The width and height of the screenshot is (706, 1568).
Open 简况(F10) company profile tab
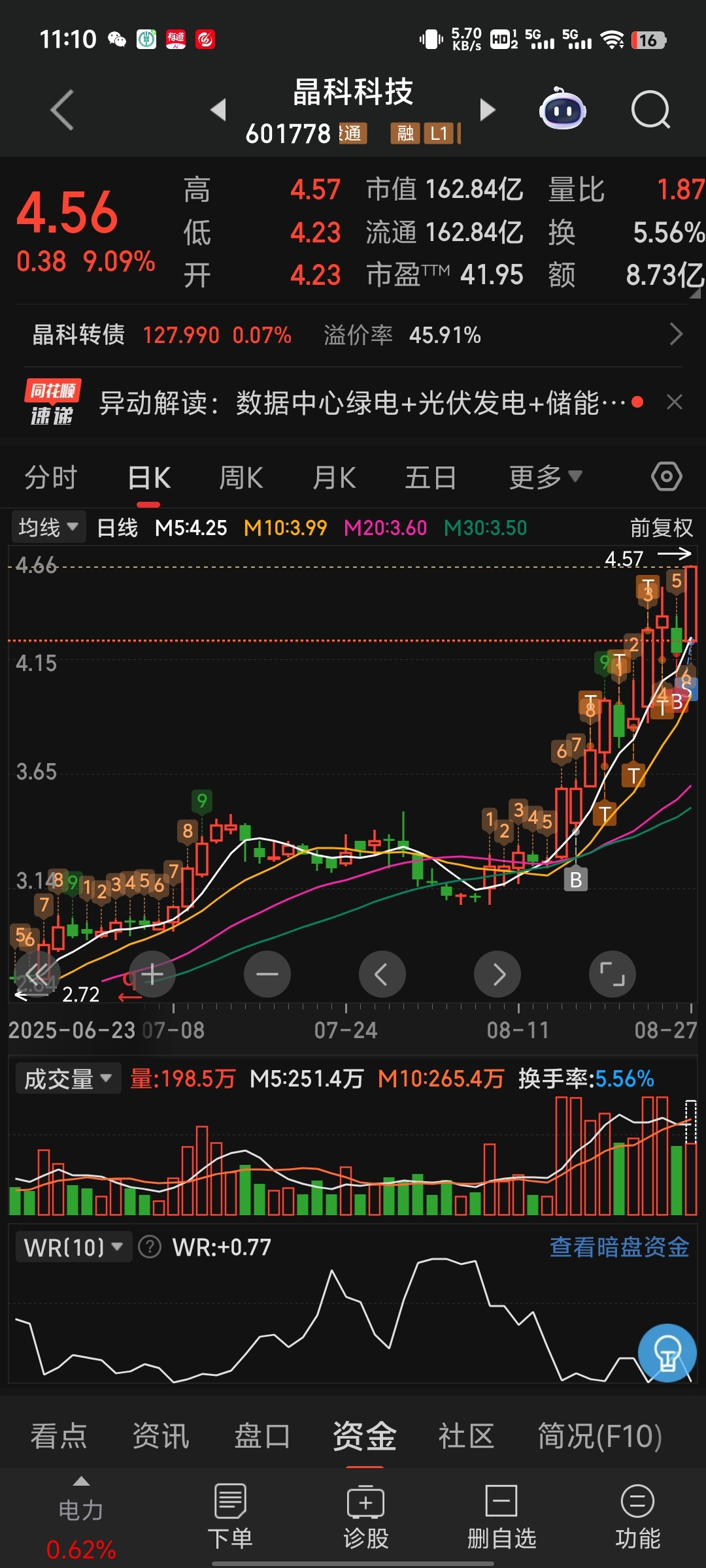pos(599,1436)
